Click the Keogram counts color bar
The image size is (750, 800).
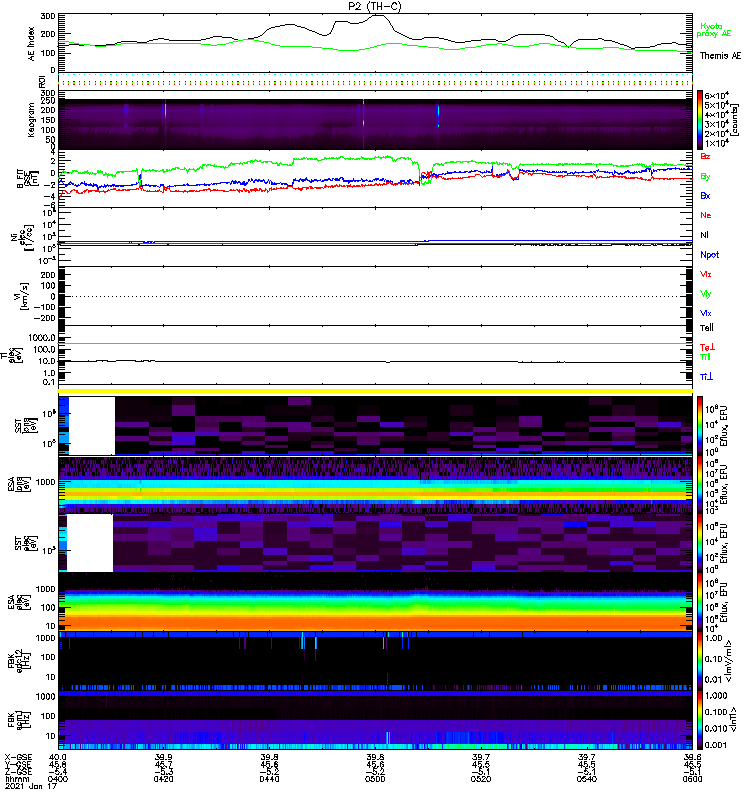pos(700,120)
